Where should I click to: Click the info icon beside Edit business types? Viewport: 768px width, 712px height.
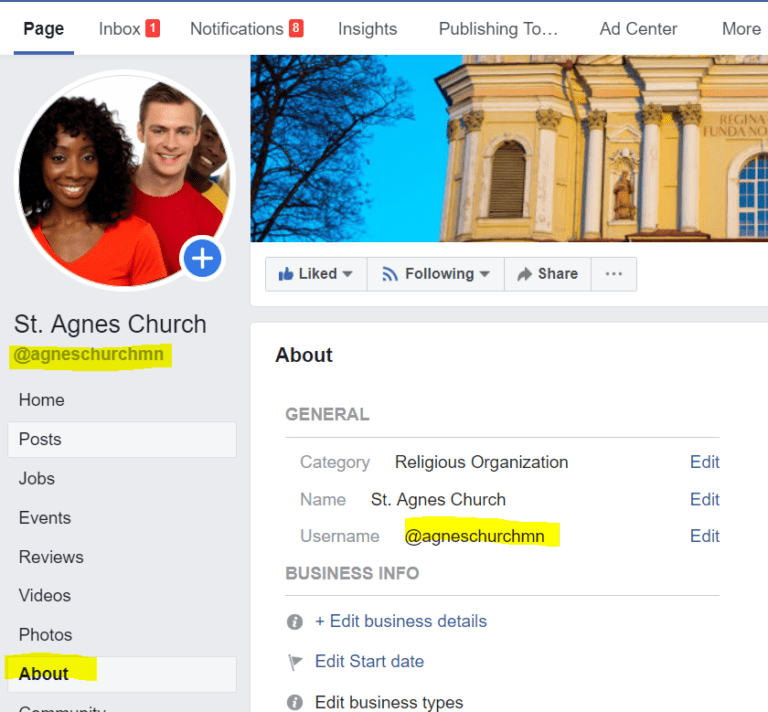point(294,702)
